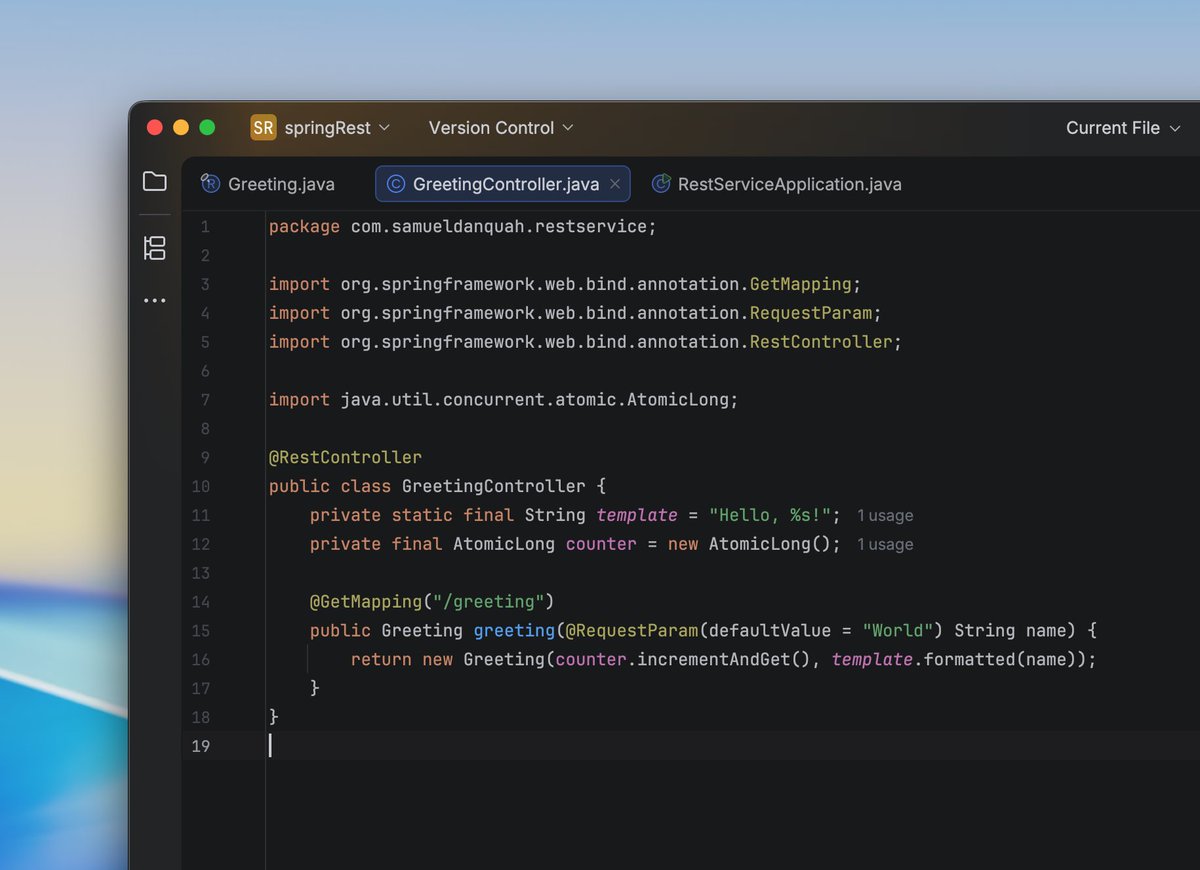Click the green zoom window button

point(207,128)
